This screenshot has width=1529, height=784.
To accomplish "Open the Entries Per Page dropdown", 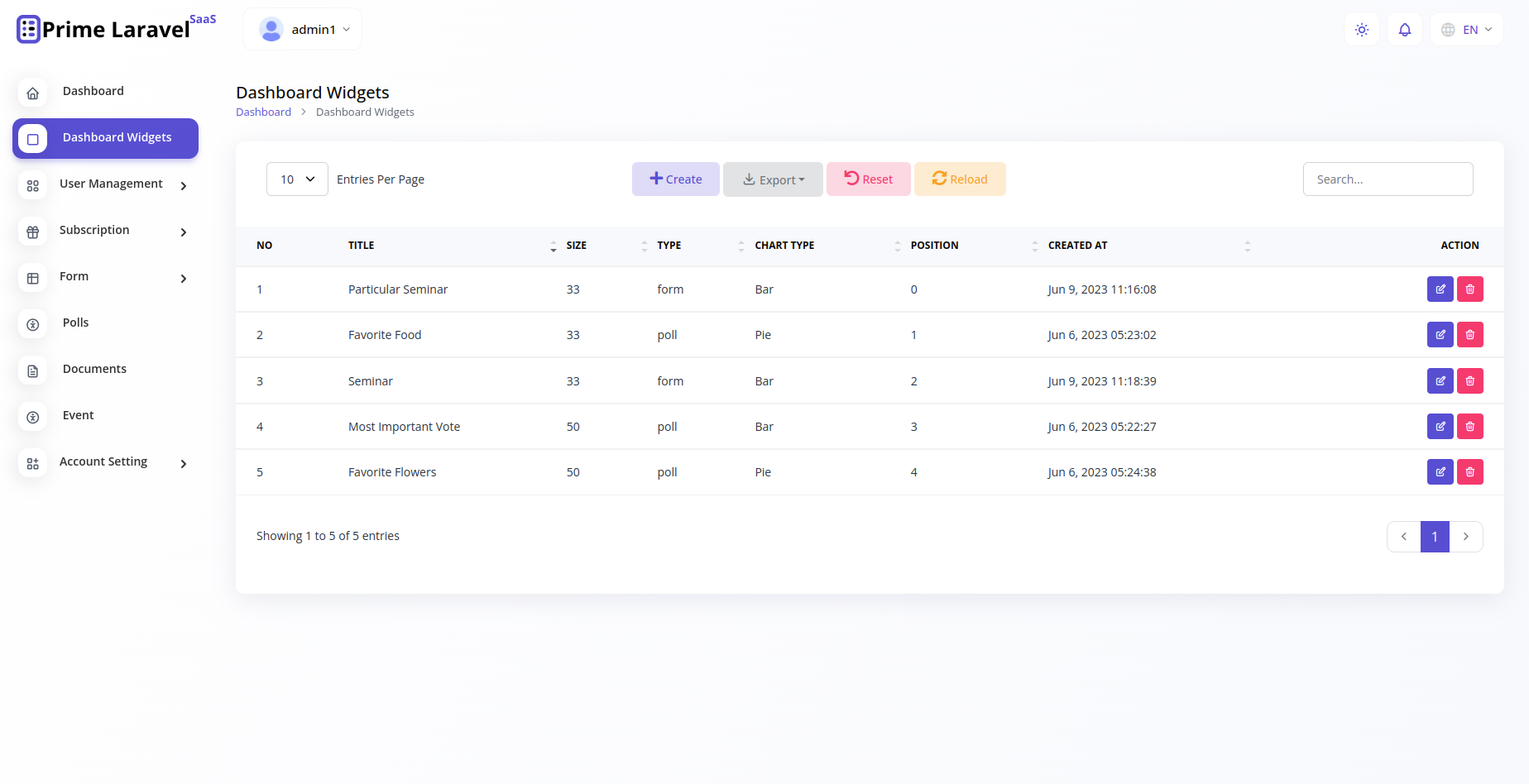I will (x=296, y=179).
